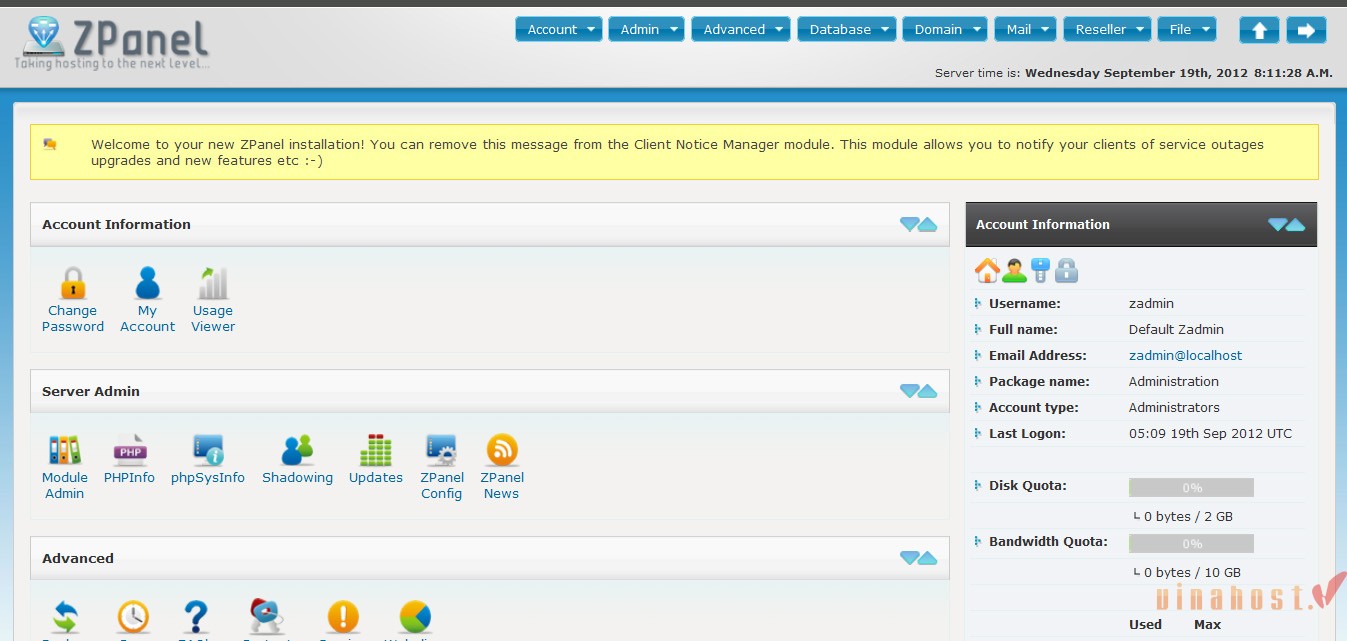Click the zadmin@localhost email link
Image resolution: width=1347 pixels, height=641 pixels.
[x=1185, y=355]
